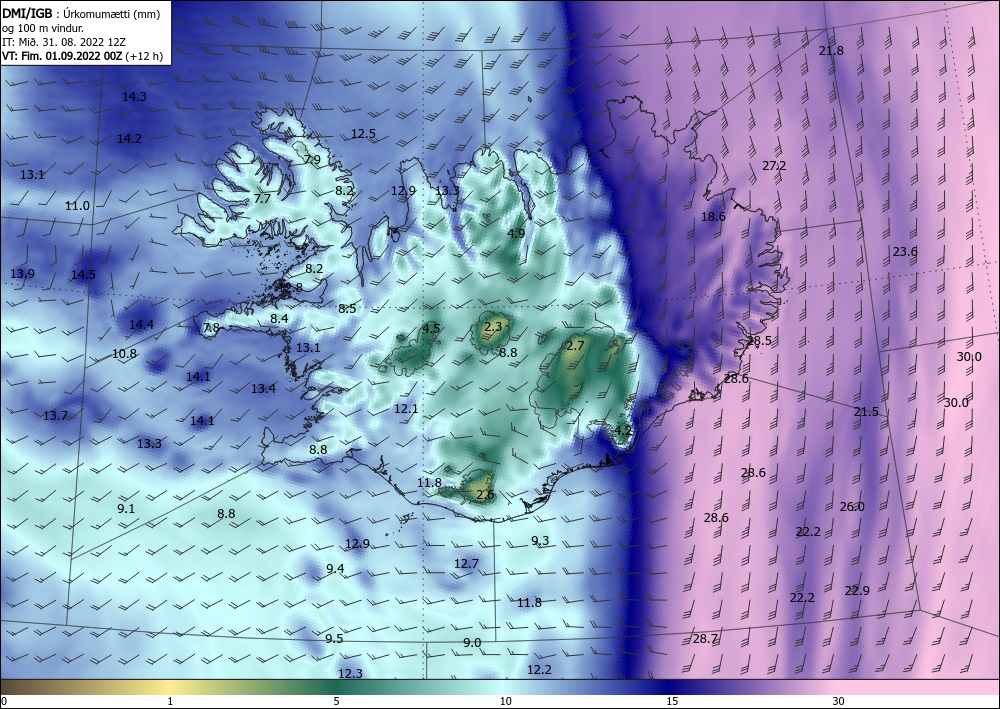
Task: Click the 22.9 value label
Action: 857,590
